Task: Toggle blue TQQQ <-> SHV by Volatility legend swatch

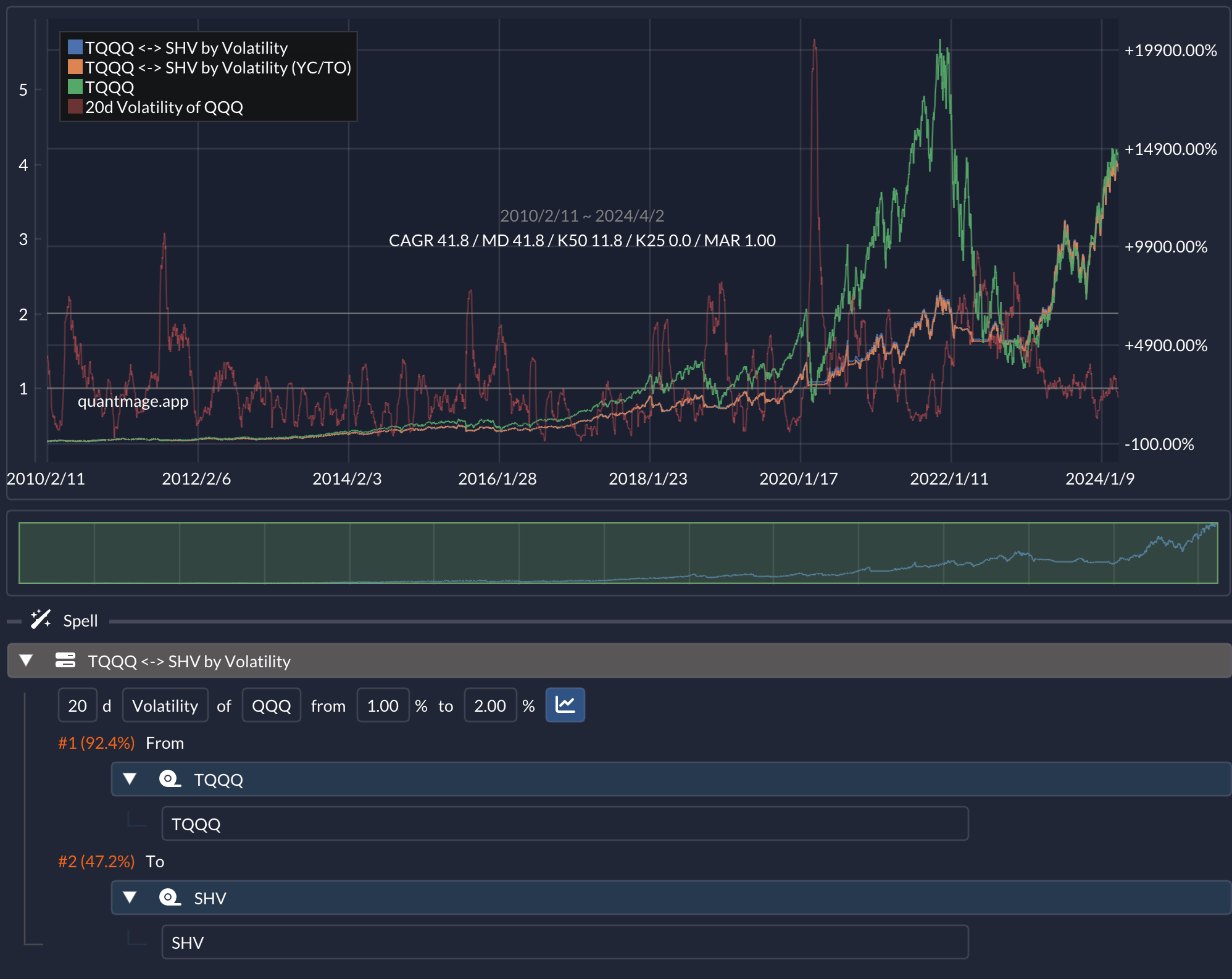Action: click(x=75, y=47)
